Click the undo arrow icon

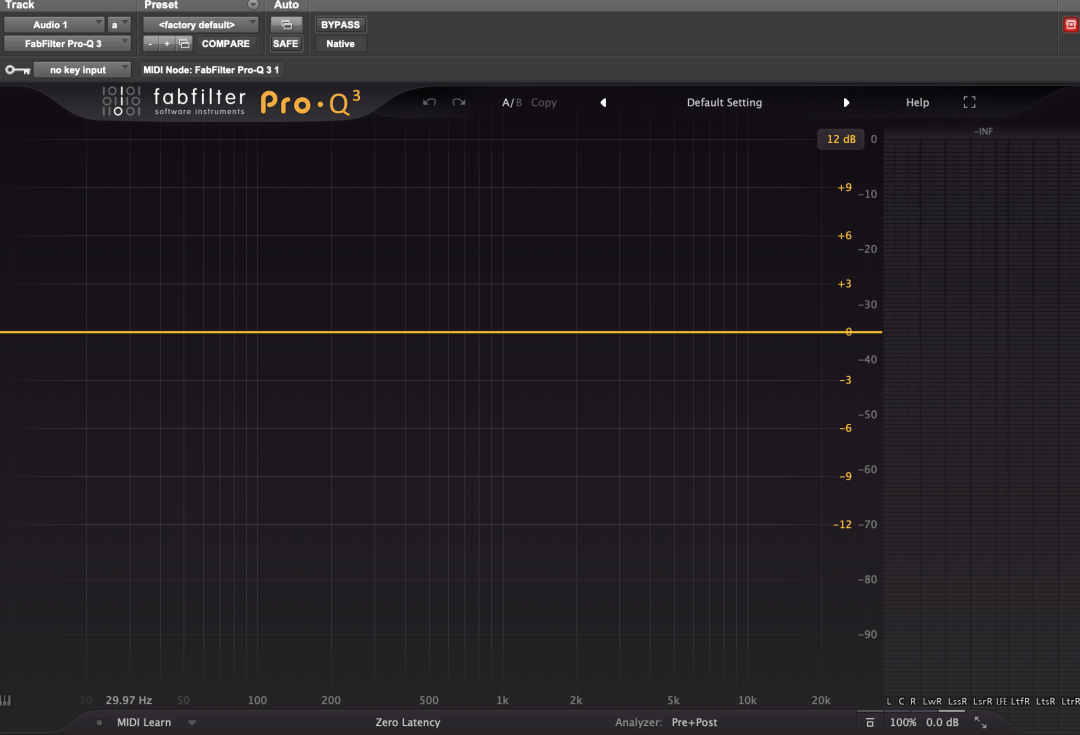pos(429,102)
